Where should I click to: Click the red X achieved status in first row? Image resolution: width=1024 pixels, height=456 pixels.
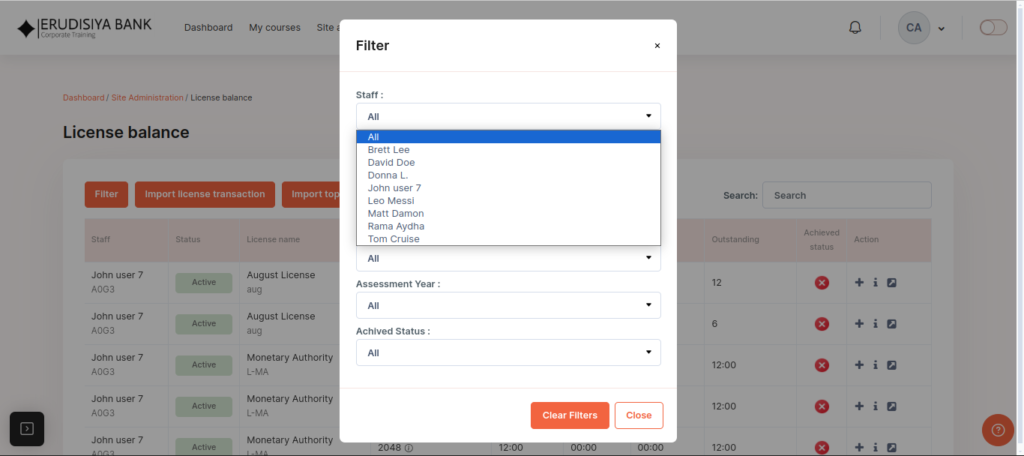822,283
